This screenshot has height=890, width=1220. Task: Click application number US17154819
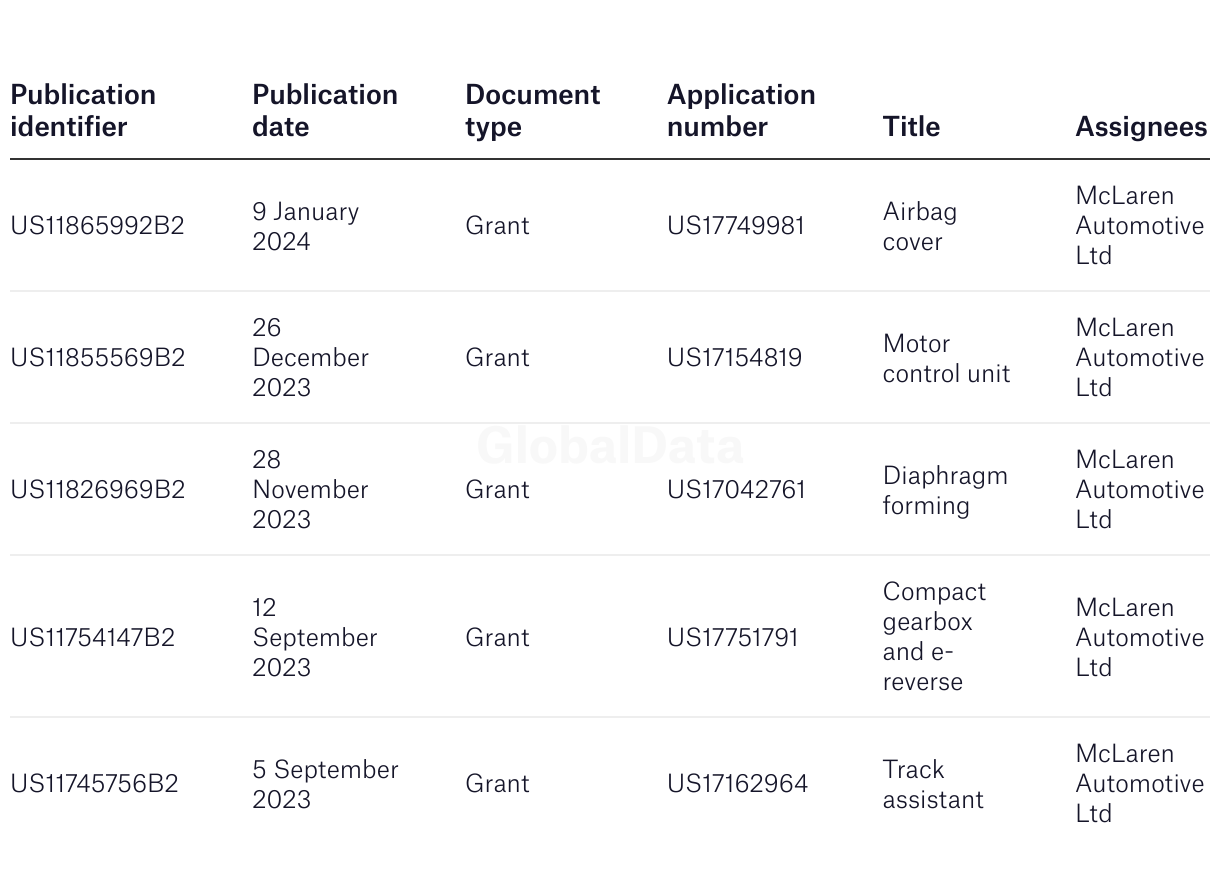(x=735, y=358)
